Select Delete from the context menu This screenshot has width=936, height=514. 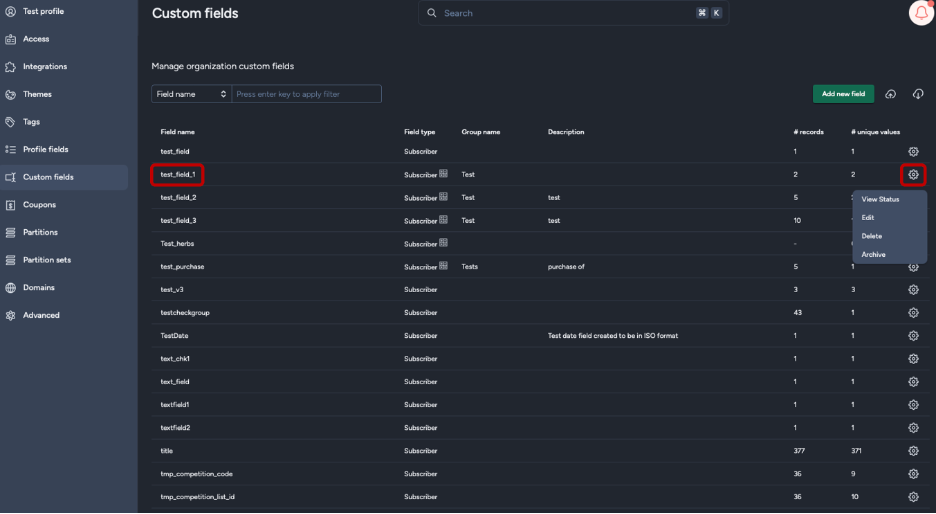871,236
